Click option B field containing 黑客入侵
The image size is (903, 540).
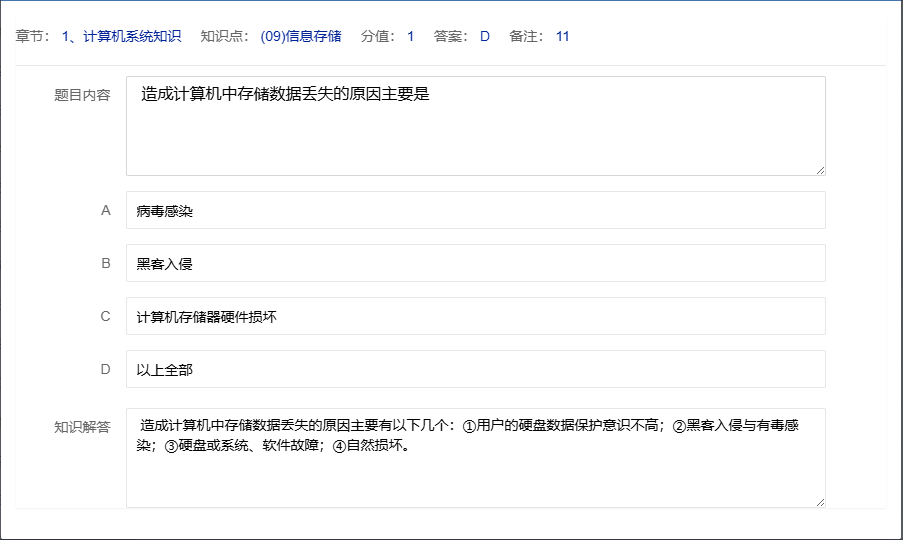(x=475, y=263)
